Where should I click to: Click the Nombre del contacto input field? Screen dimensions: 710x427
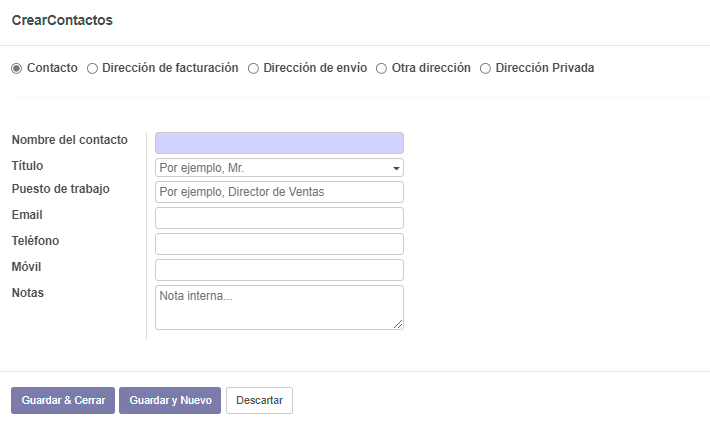coord(279,143)
